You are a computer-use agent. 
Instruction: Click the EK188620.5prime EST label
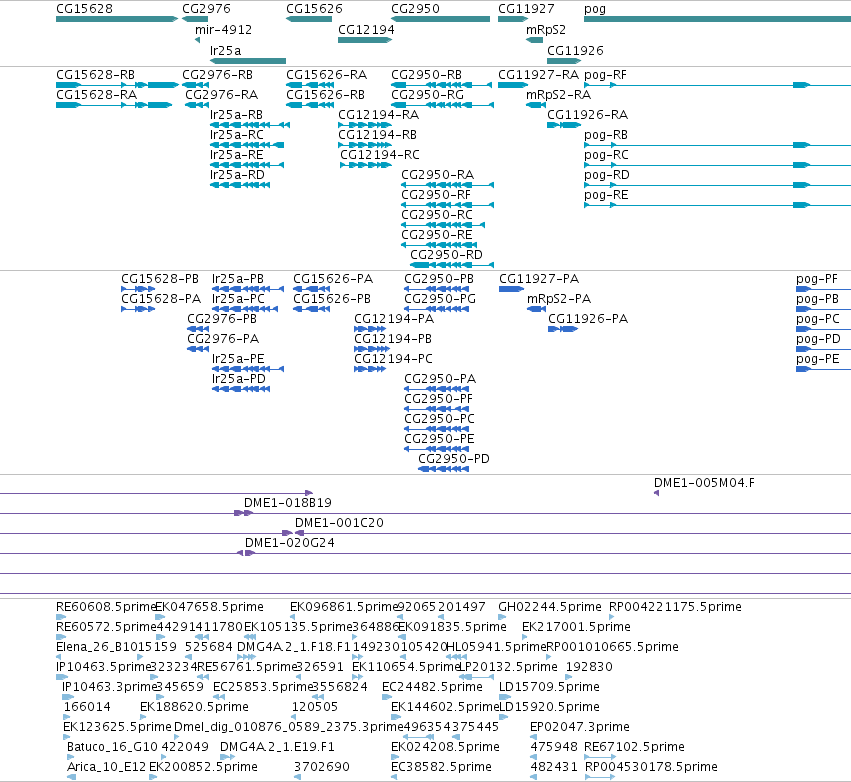[194, 707]
